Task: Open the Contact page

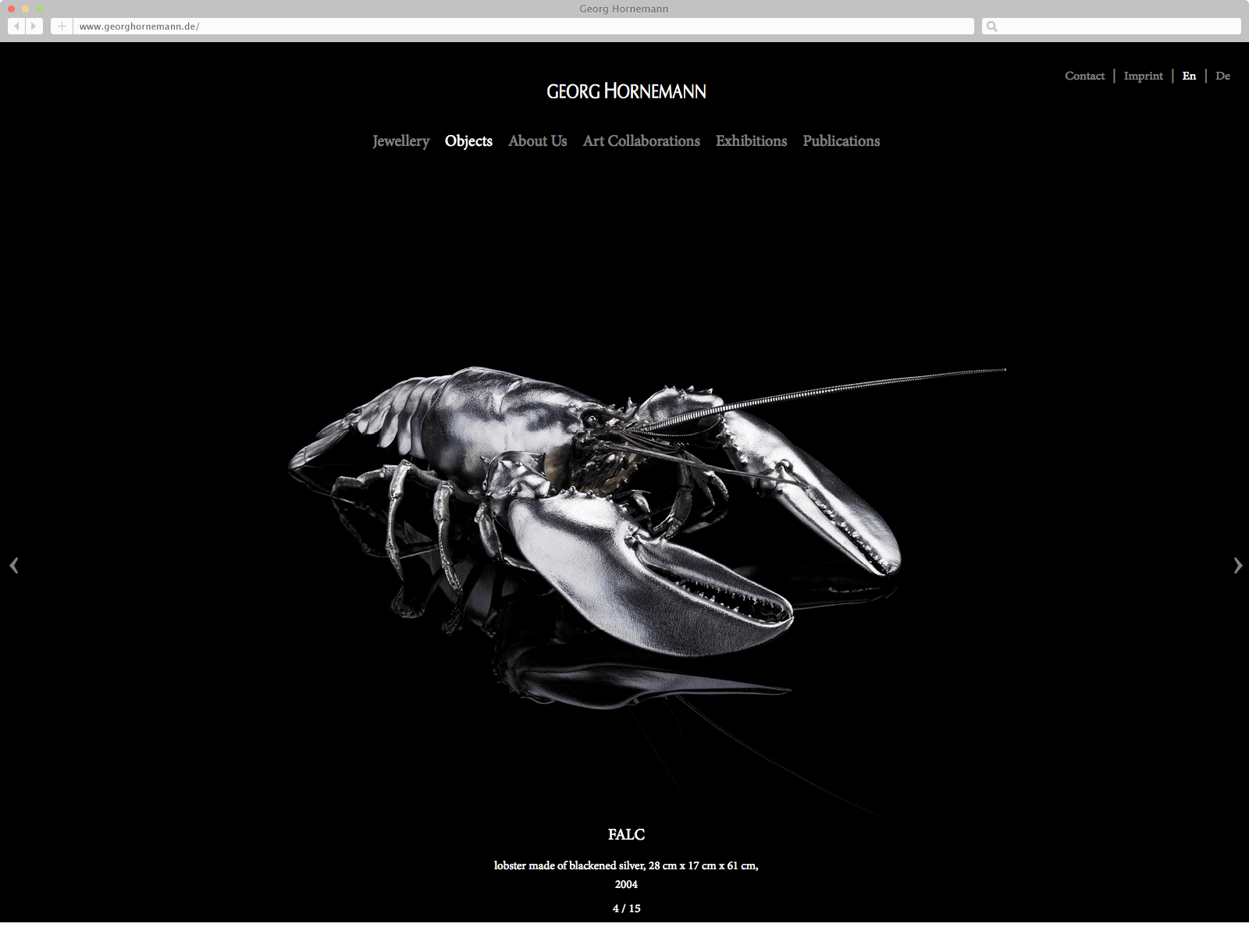Action: point(1084,76)
